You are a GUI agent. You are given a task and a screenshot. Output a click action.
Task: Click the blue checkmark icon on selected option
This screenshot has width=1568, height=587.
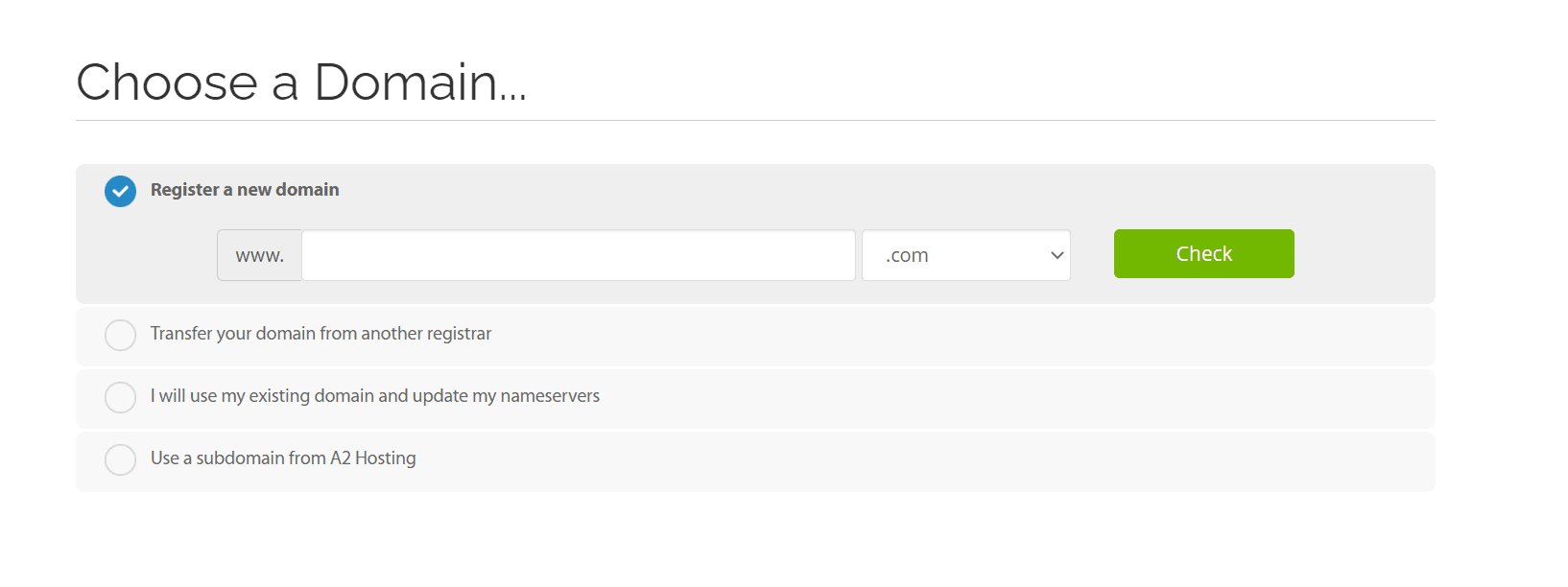[x=120, y=191]
